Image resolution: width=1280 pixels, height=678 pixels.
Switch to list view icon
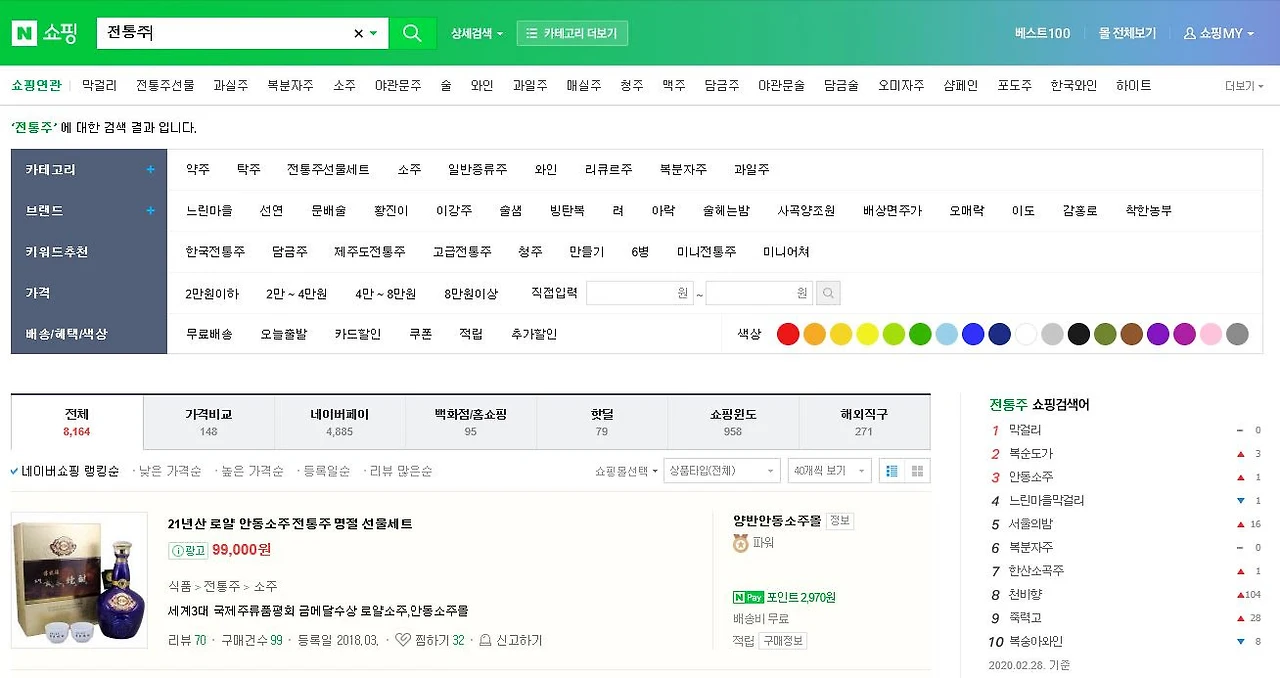pyautogui.click(x=892, y=471)
